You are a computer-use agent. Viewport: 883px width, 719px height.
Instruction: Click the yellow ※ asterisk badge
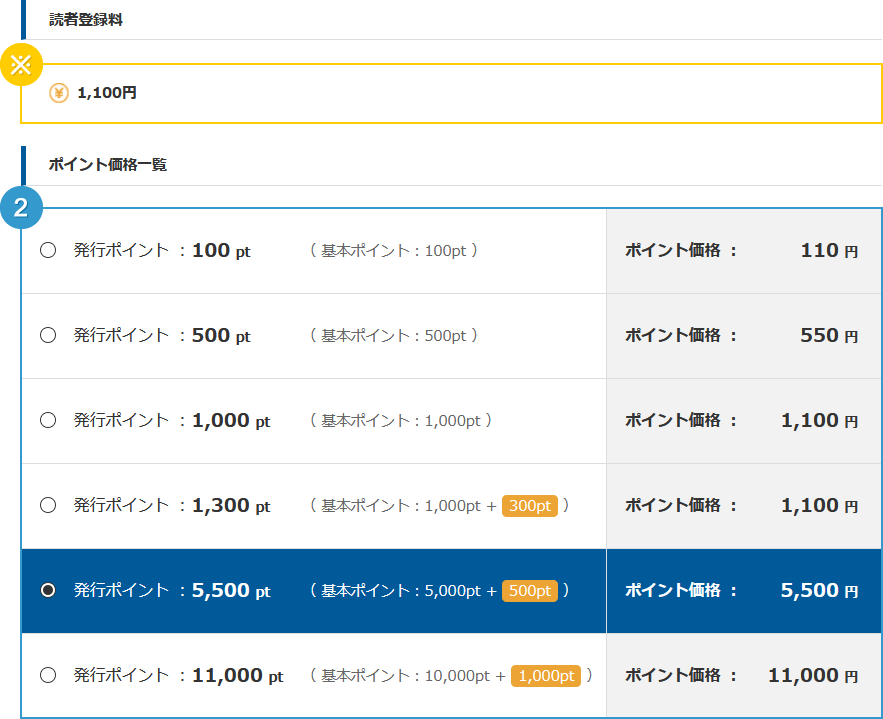click(x=22, y=65)
